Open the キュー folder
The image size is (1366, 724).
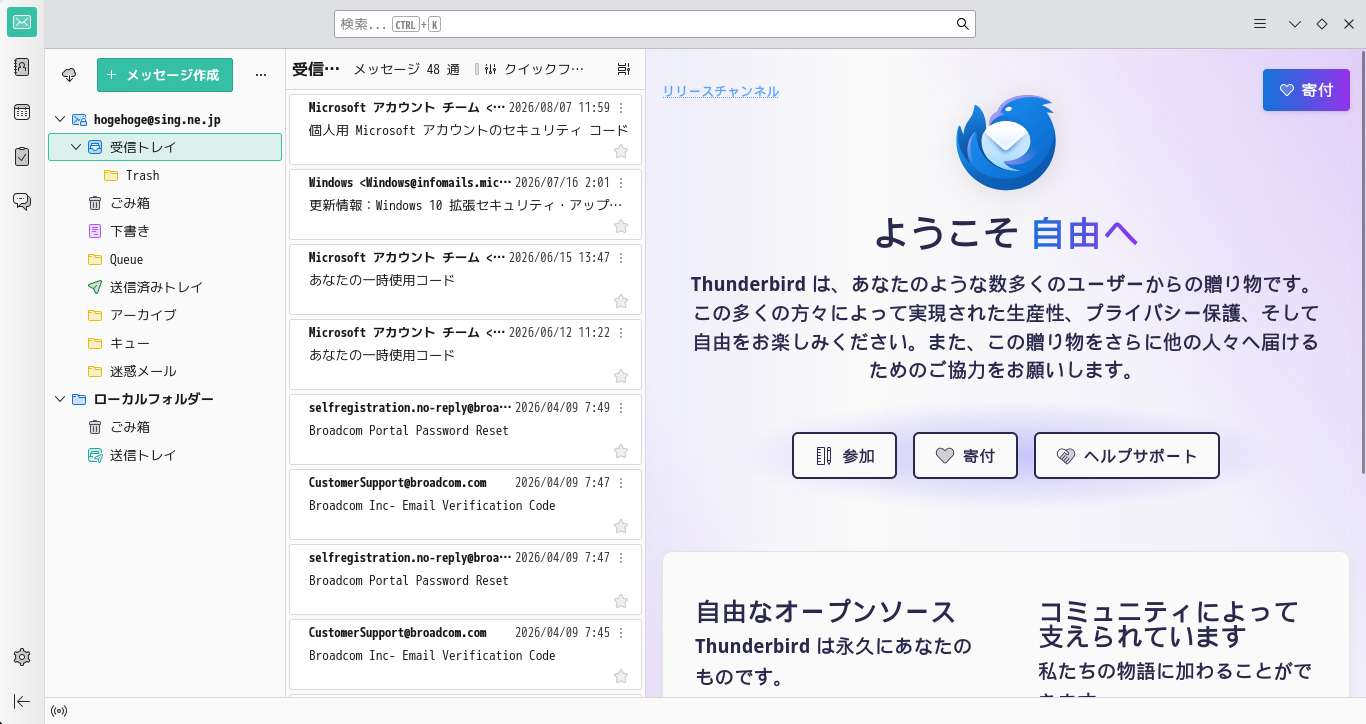pos(165,343)
